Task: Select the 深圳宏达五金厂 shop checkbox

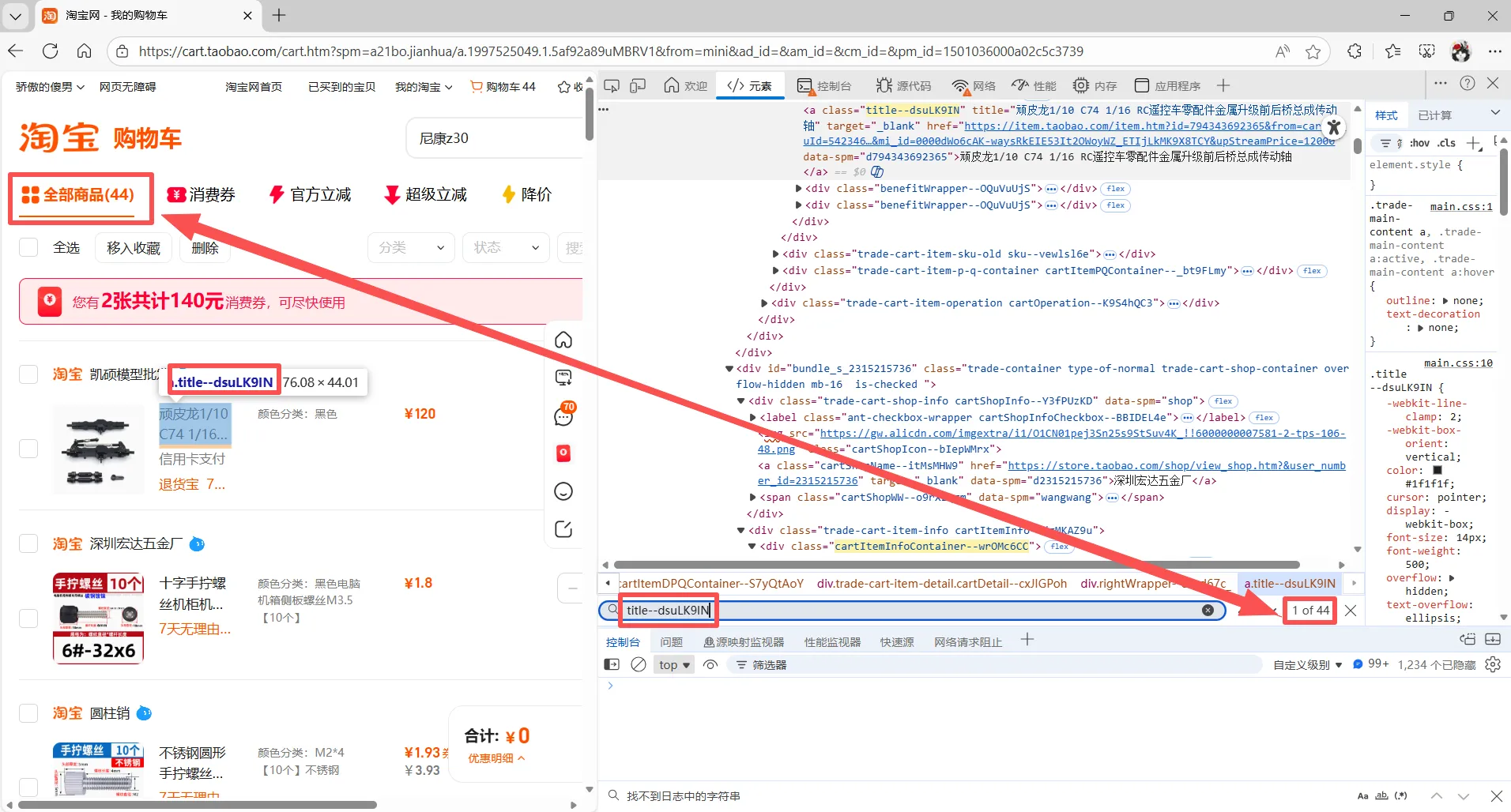Action: (29, 543)
